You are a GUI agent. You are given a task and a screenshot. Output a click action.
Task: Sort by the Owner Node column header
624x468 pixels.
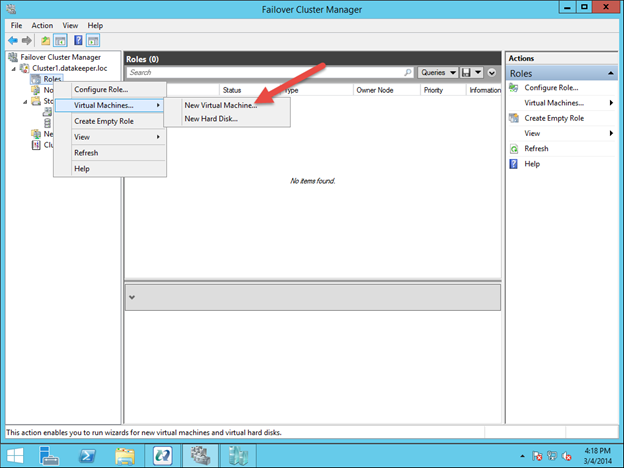(x=377, y=90)
